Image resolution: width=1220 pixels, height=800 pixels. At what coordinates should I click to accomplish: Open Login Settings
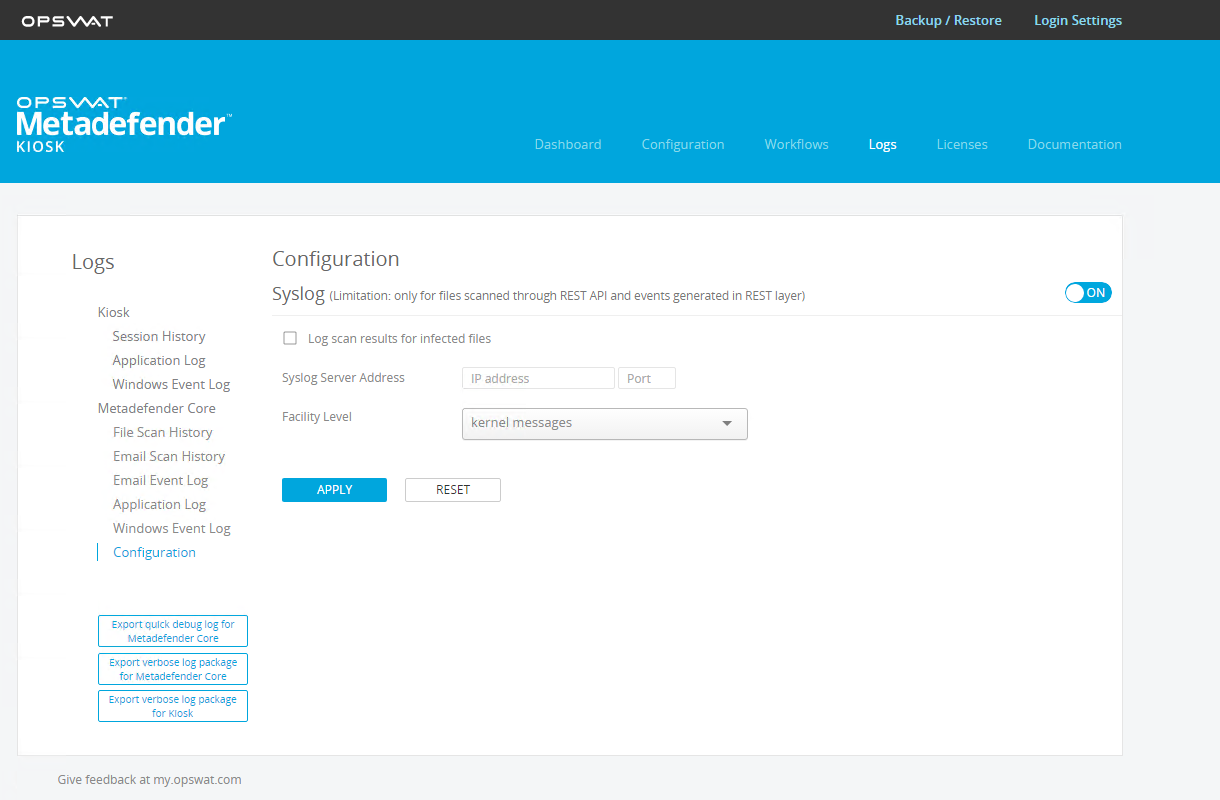coord(1078,20)
